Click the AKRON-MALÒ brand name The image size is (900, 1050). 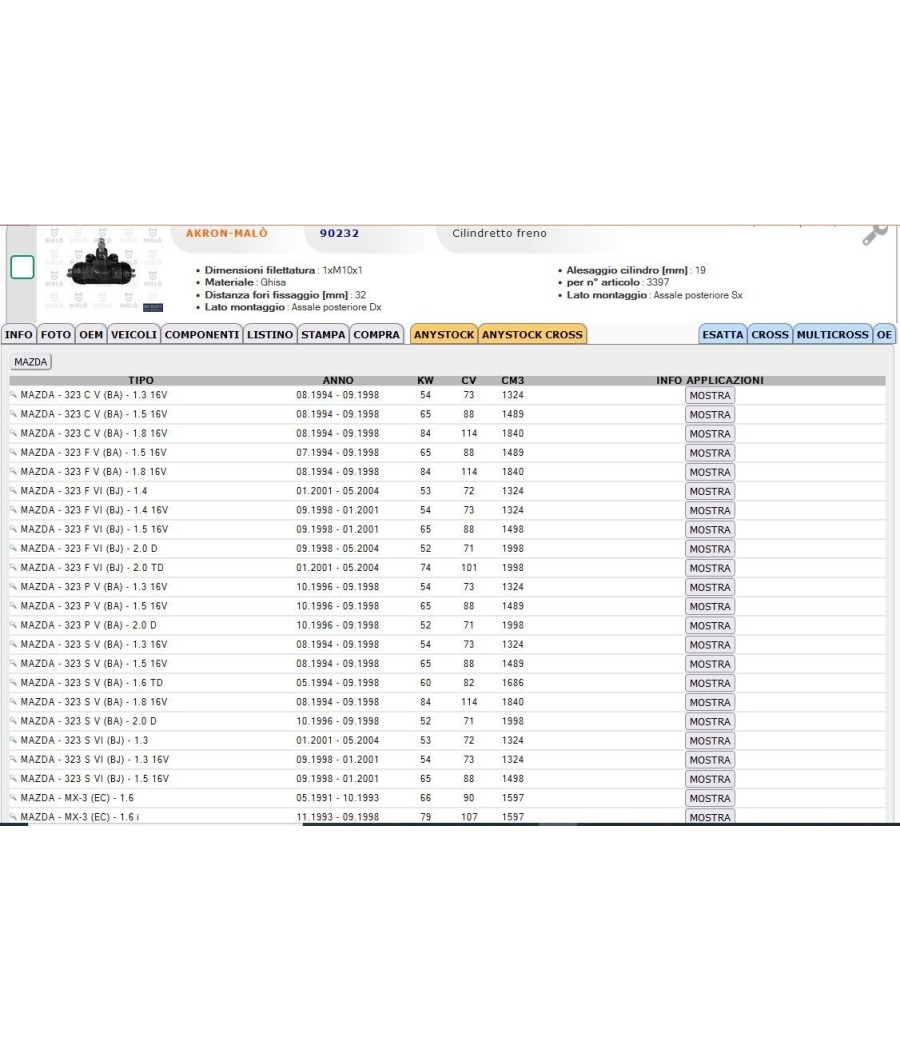226,233
